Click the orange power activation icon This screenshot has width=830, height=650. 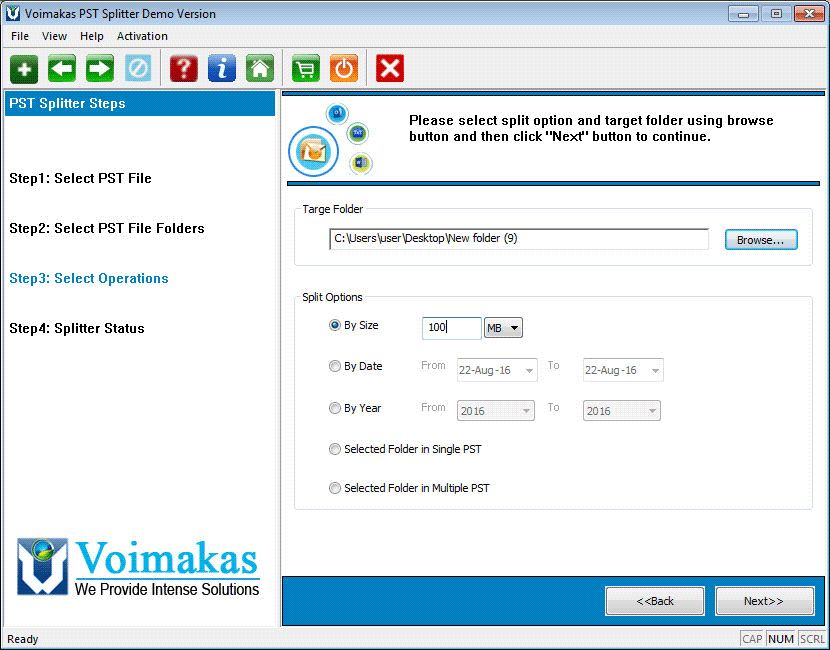coord(344,69)
